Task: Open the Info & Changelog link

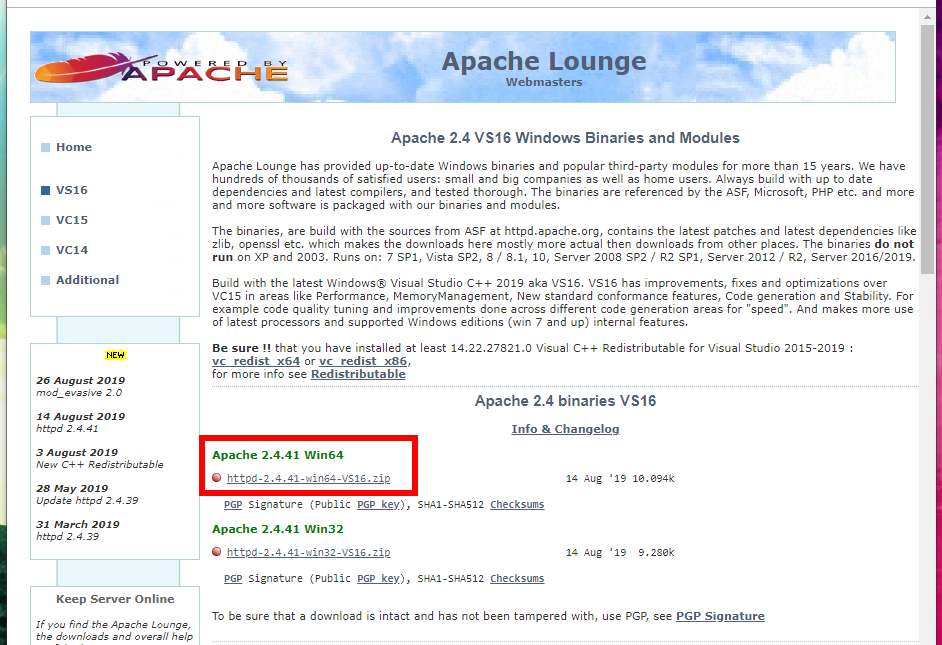Action: tap(565, 429)
